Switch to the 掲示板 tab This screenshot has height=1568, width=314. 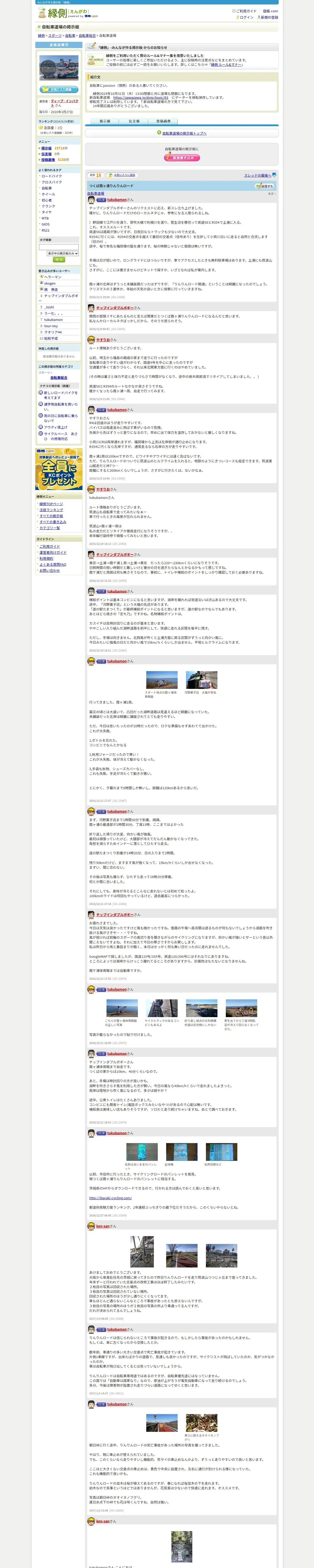(x=105, y=121)
